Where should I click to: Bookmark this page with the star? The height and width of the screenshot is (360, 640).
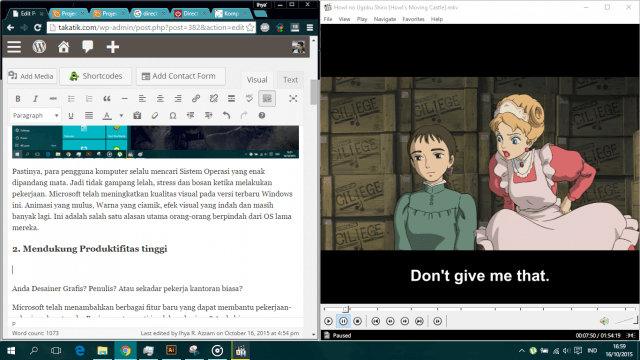[x=250, y=27]
